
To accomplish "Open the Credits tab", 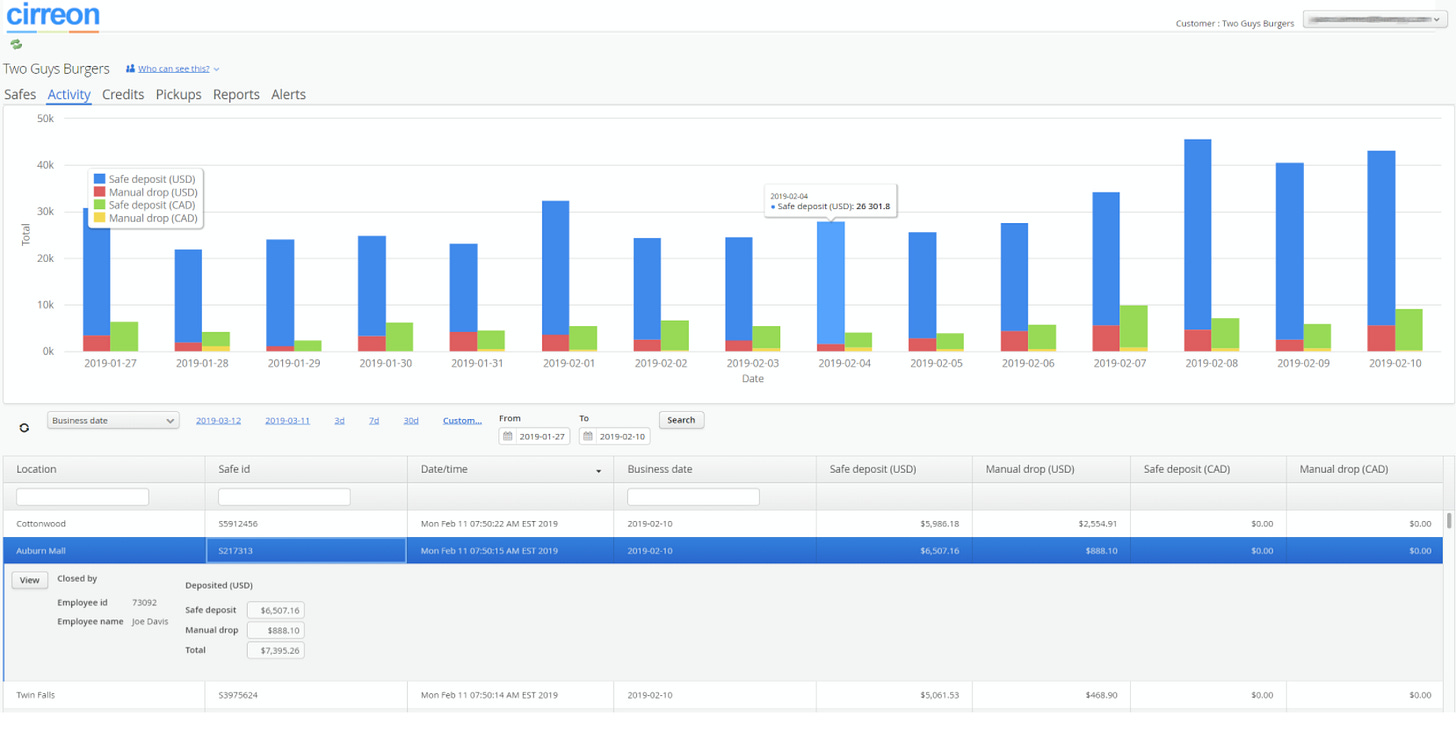I will coord(123,94).
